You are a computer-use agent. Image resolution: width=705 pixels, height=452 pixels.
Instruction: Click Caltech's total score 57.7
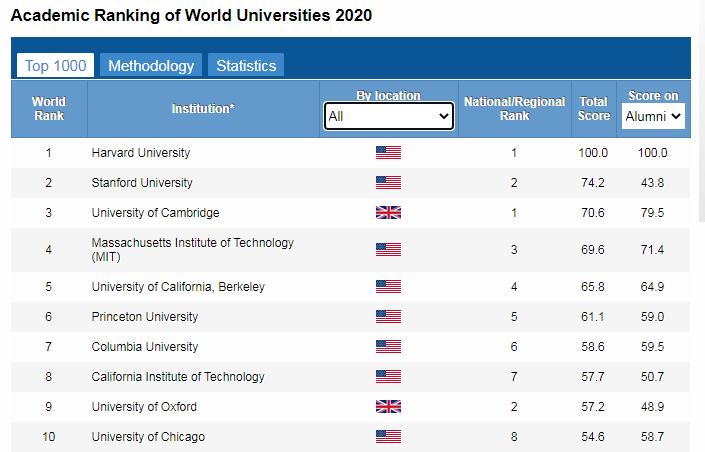tap(593, 377)
